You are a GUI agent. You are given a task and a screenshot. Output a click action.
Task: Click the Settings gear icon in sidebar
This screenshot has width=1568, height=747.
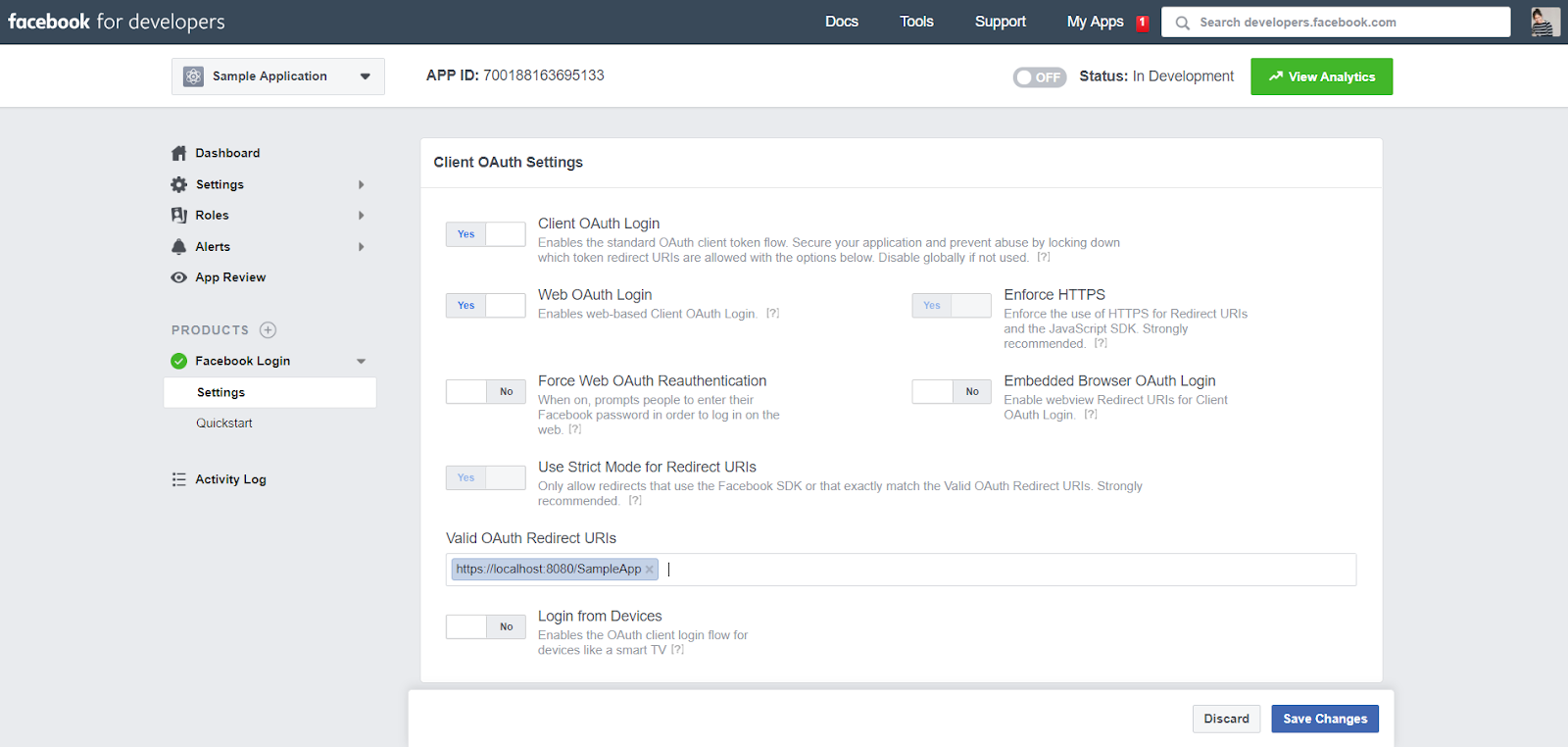coord(178,184)
